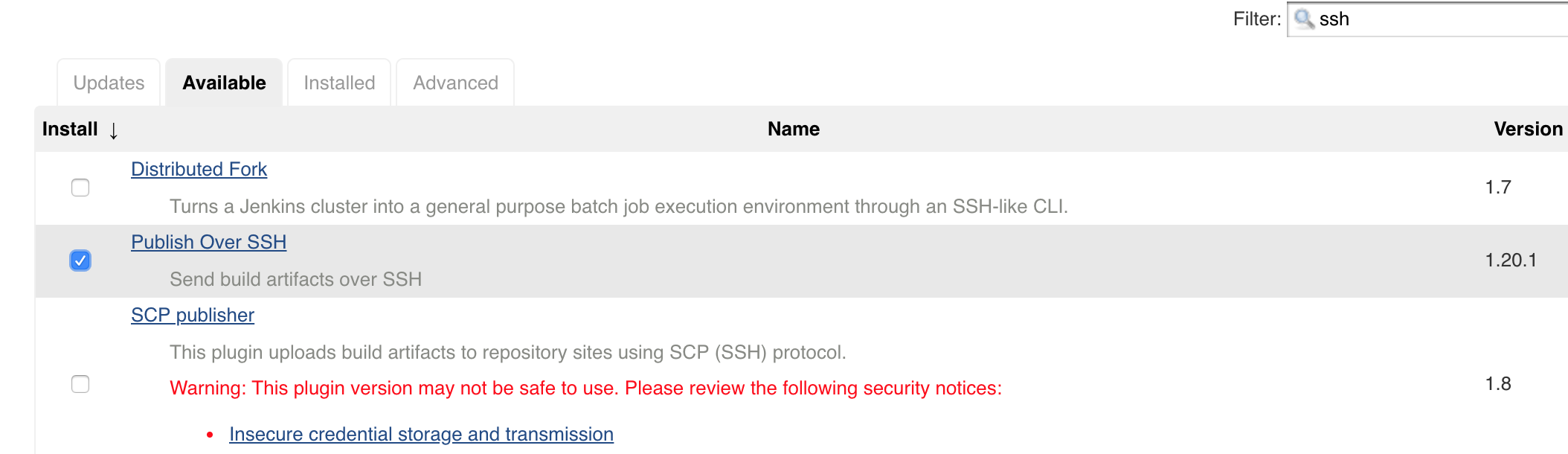Screen dimensions: 1568x454
Task: Keep the Available tab active
Action: [x=223, y=83]
